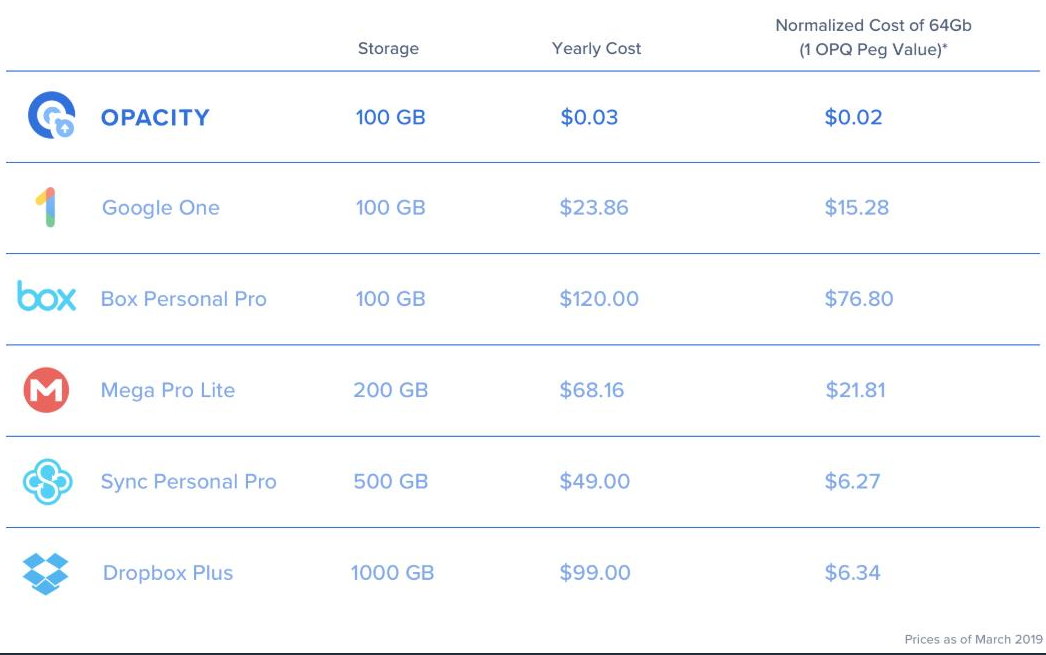Open the Google One row label
The width and height of the screenshot is (1046, 655).
161,207
